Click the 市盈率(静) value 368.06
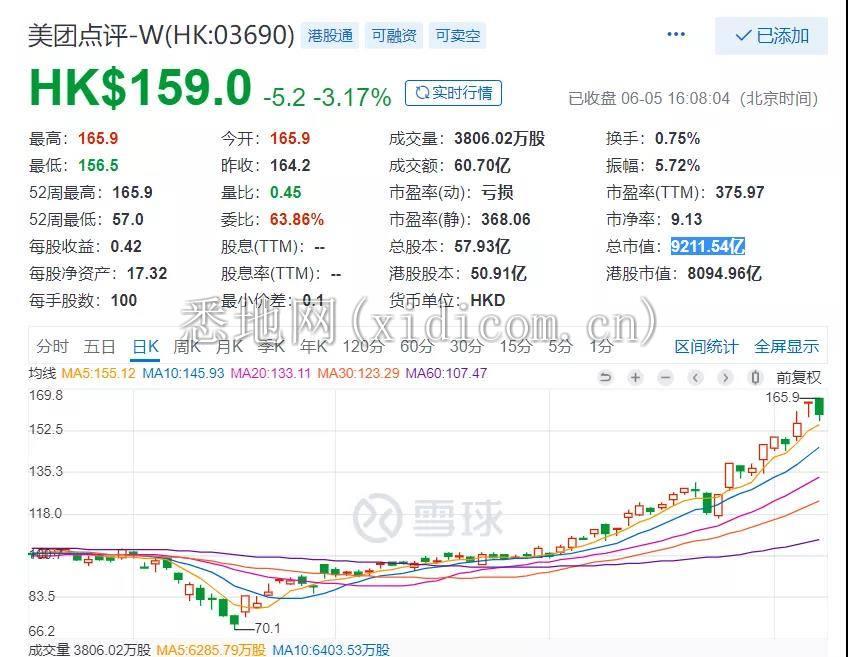This screenshot has height=657, width=848. [506, 220]
